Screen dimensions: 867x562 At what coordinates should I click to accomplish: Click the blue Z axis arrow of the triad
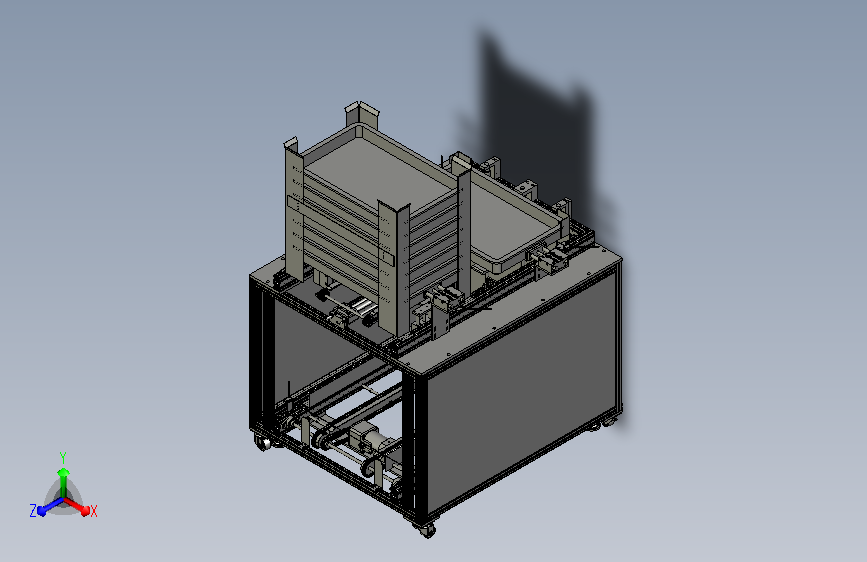click(x=51, y=506)
